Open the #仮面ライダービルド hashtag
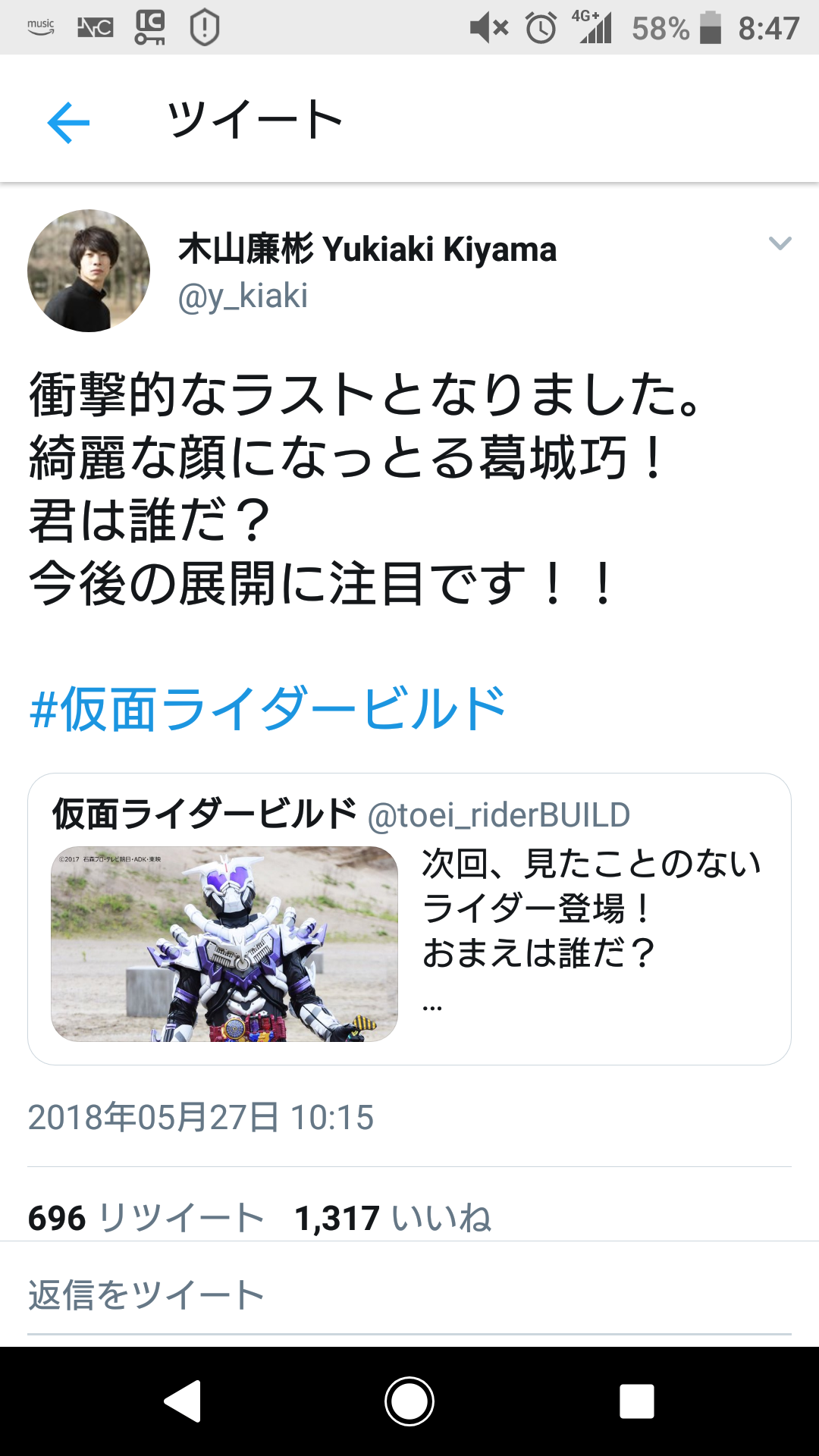Viewport: 819px width, 1456px height. (268, 708)
